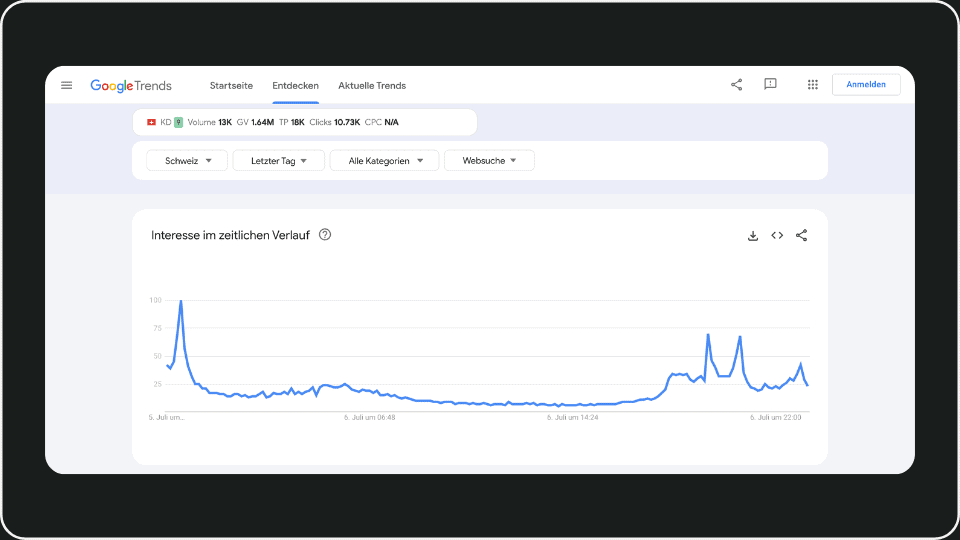Click the chart peak at 100

click(181, 301)
